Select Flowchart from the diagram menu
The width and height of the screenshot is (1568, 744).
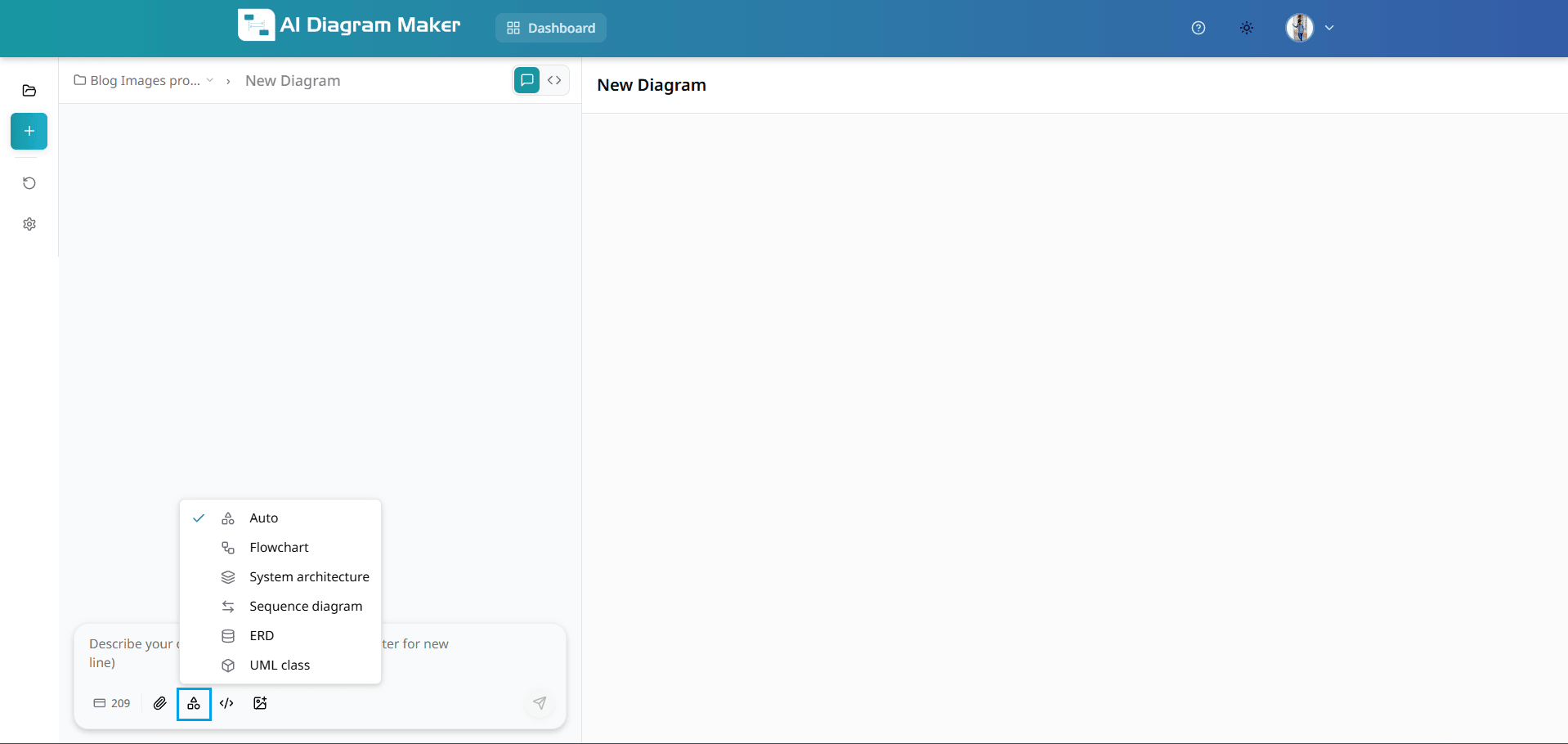click(x=279, y=547)
